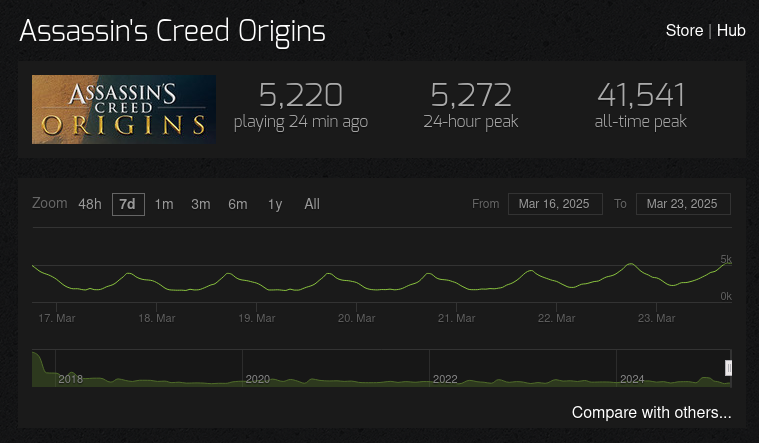
Task: Select the 48h zoom range
Action: click(90, 204)
